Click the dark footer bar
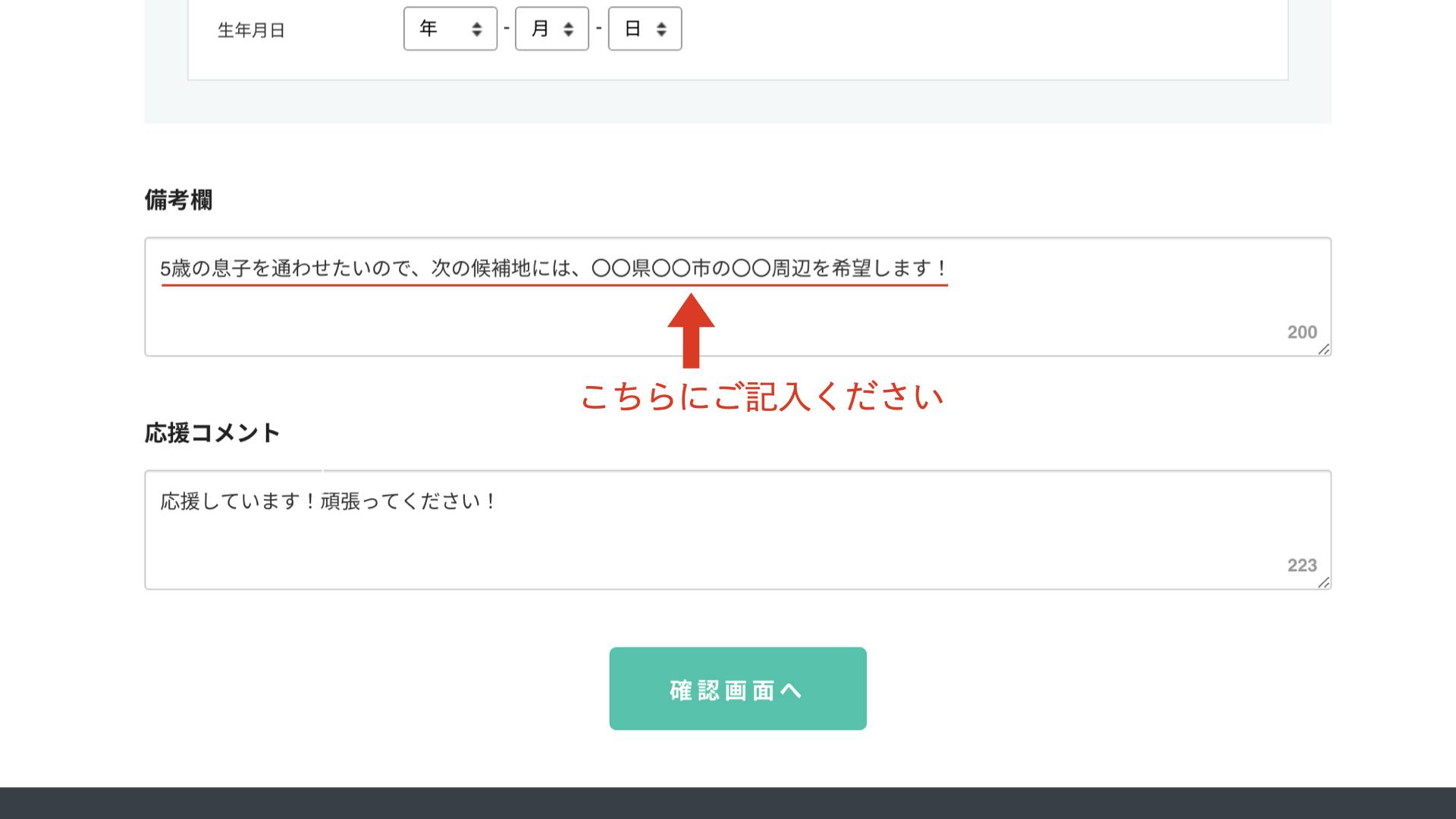1456x819 pixels. click(728, 803)
